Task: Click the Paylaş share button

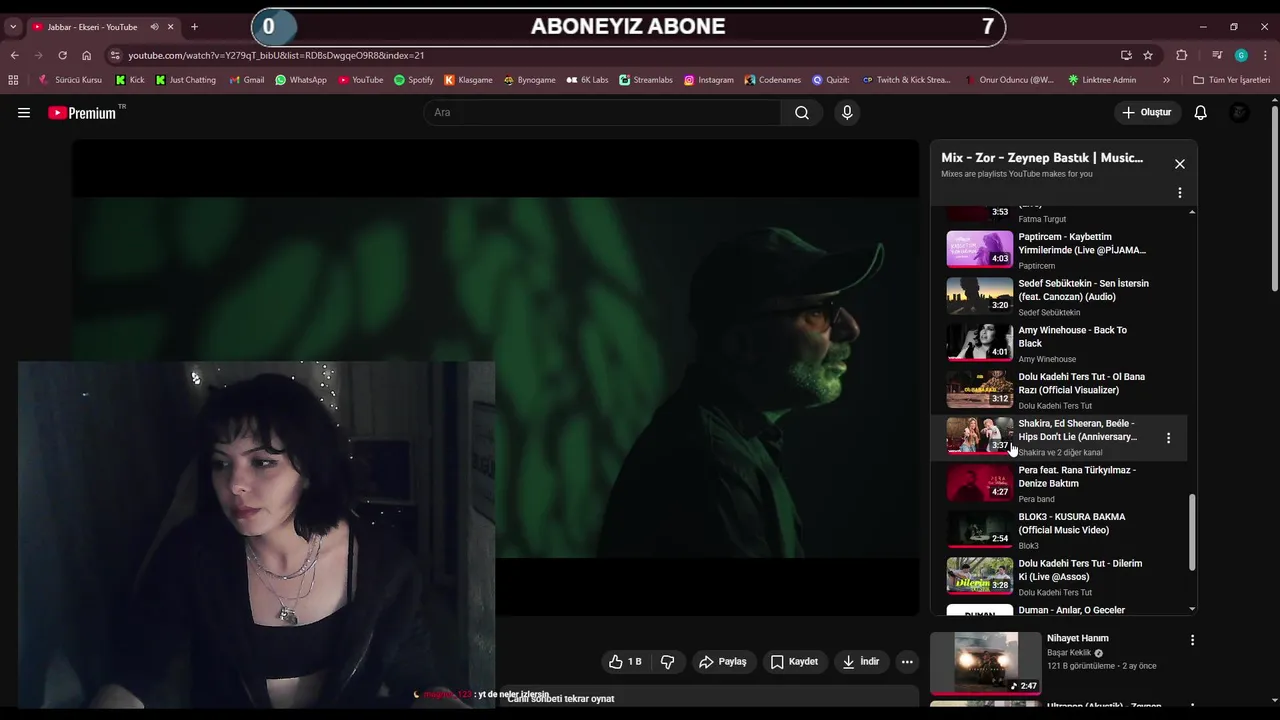Action: pyautogui.click(x=723, y=662)
